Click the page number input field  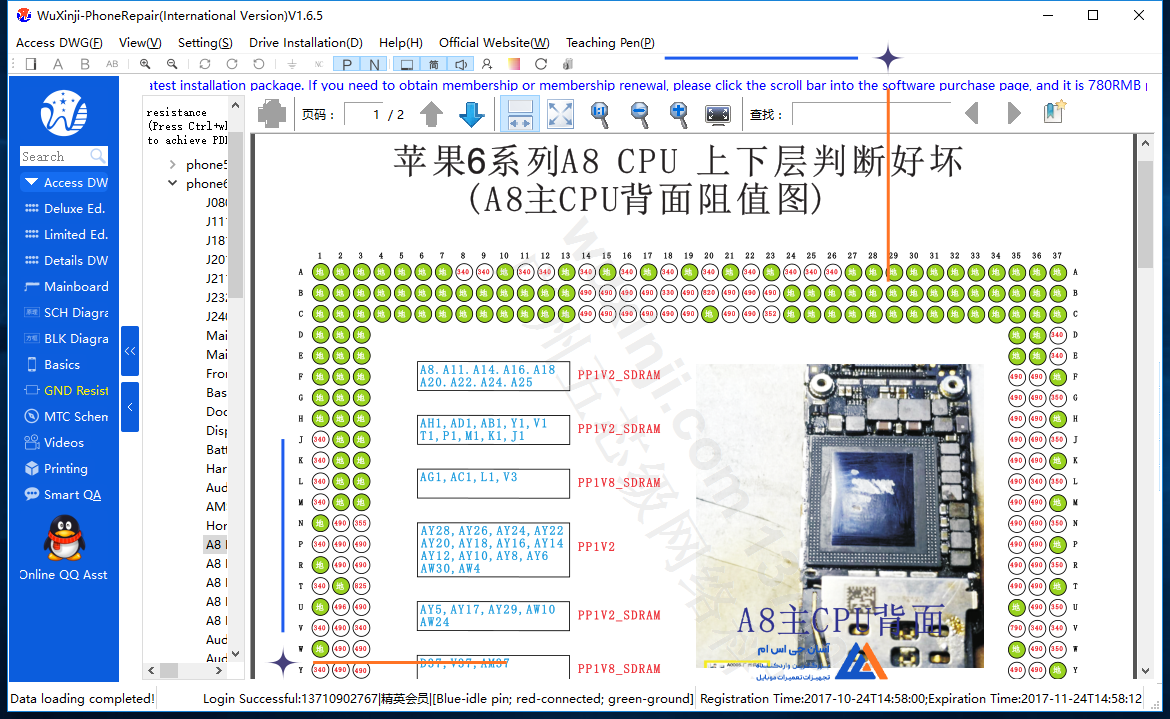[363, 114]
